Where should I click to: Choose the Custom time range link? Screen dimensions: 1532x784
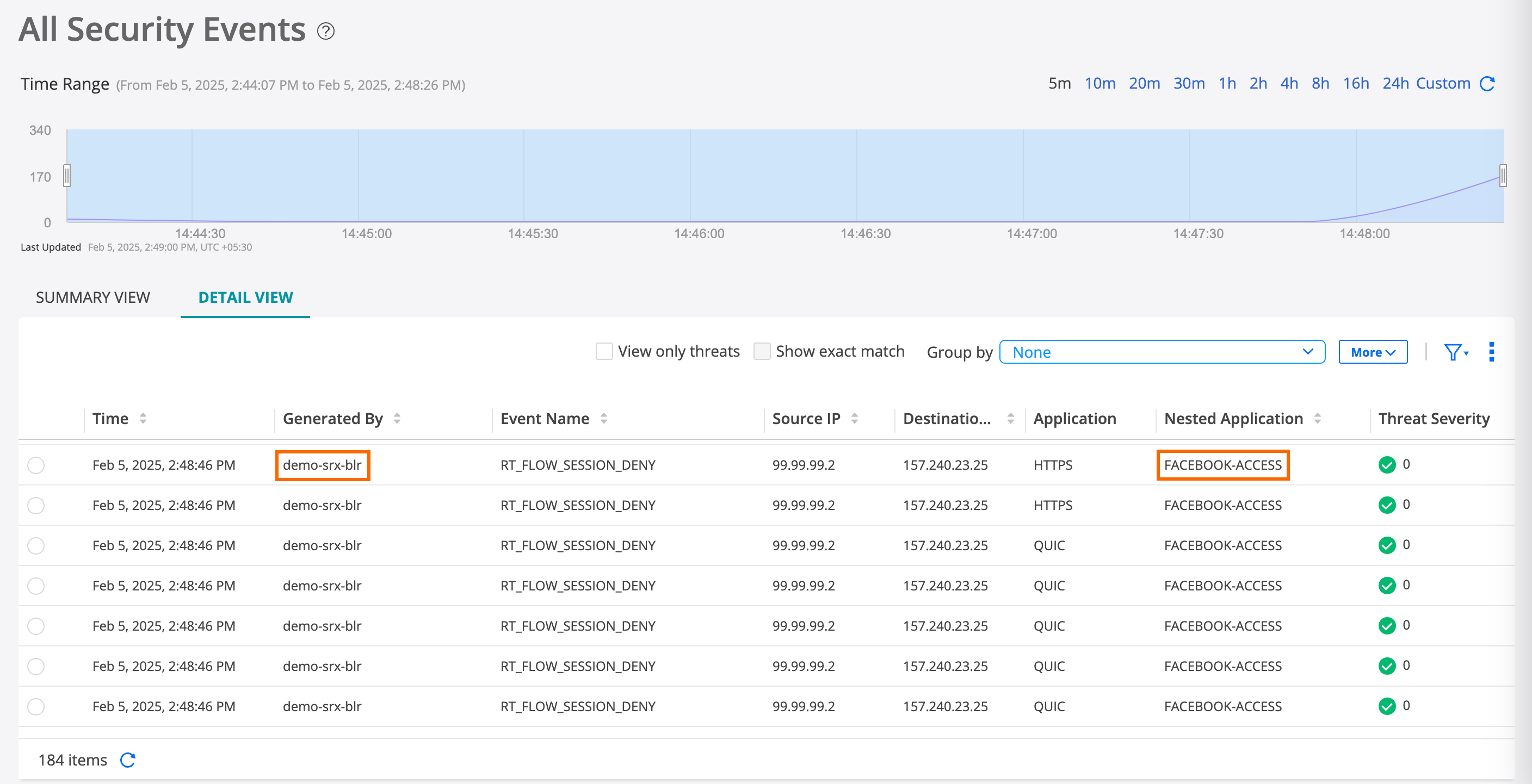click(1443, 83)
